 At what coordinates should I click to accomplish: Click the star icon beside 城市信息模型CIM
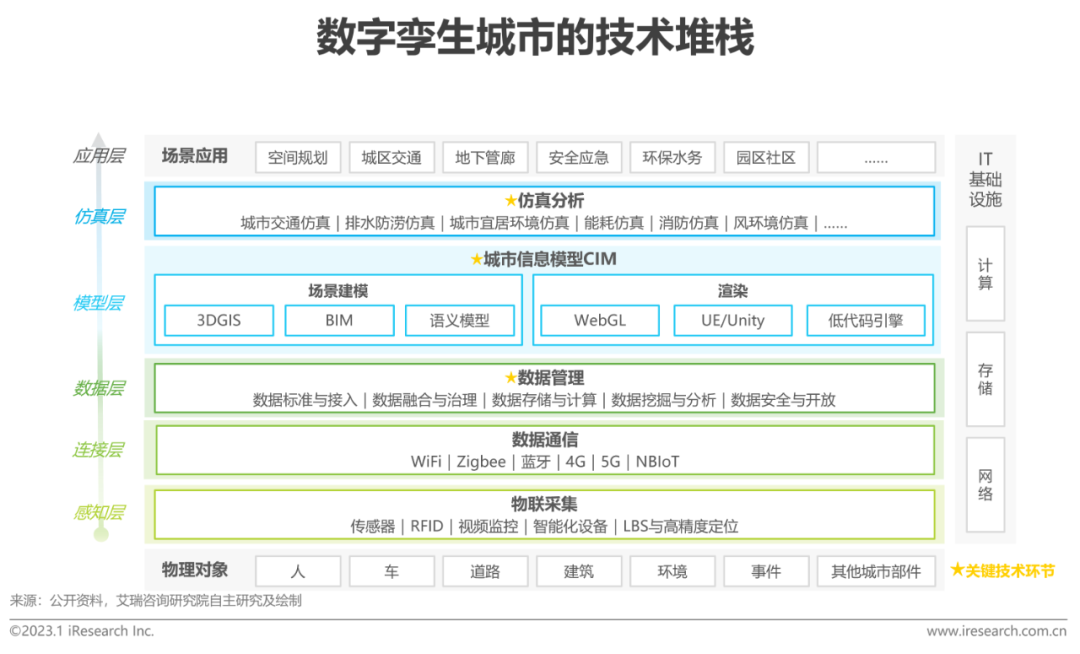pyautogui.click(x=476, y=260)
